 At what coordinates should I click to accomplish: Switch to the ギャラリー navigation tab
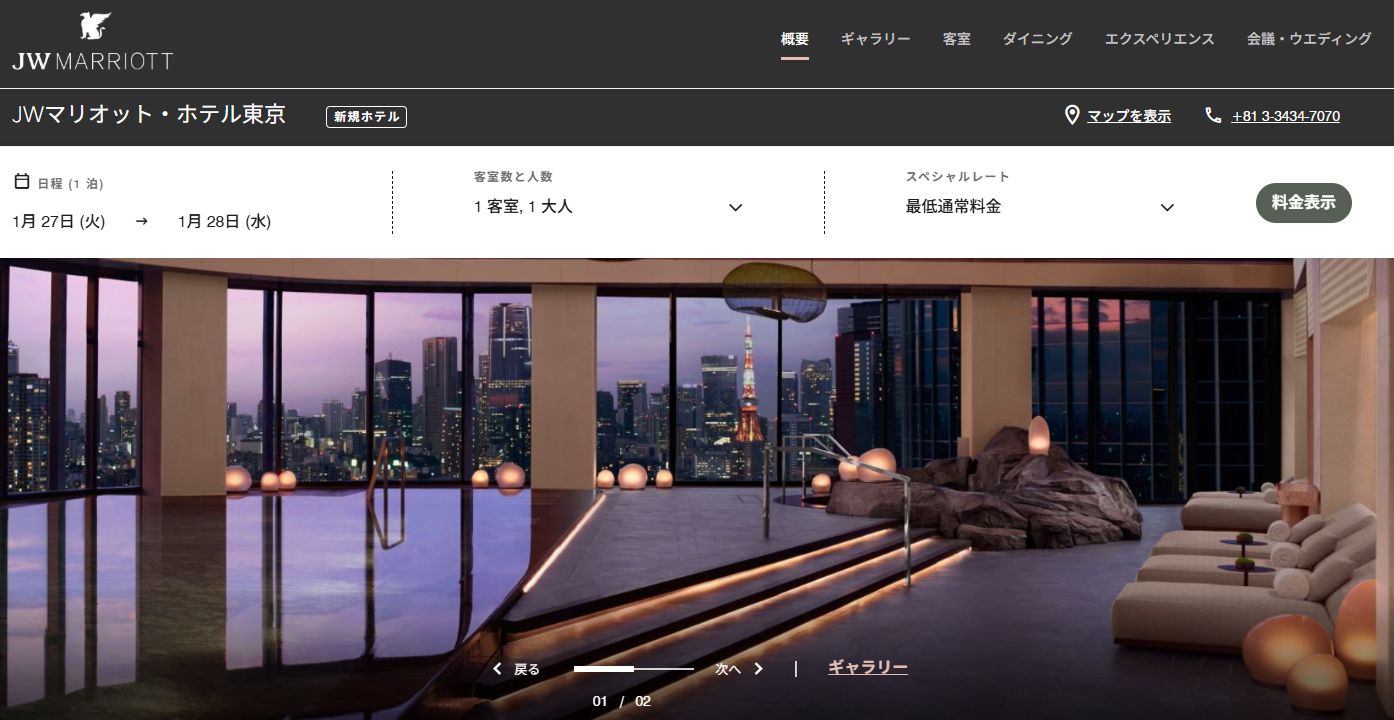point(875,39)
